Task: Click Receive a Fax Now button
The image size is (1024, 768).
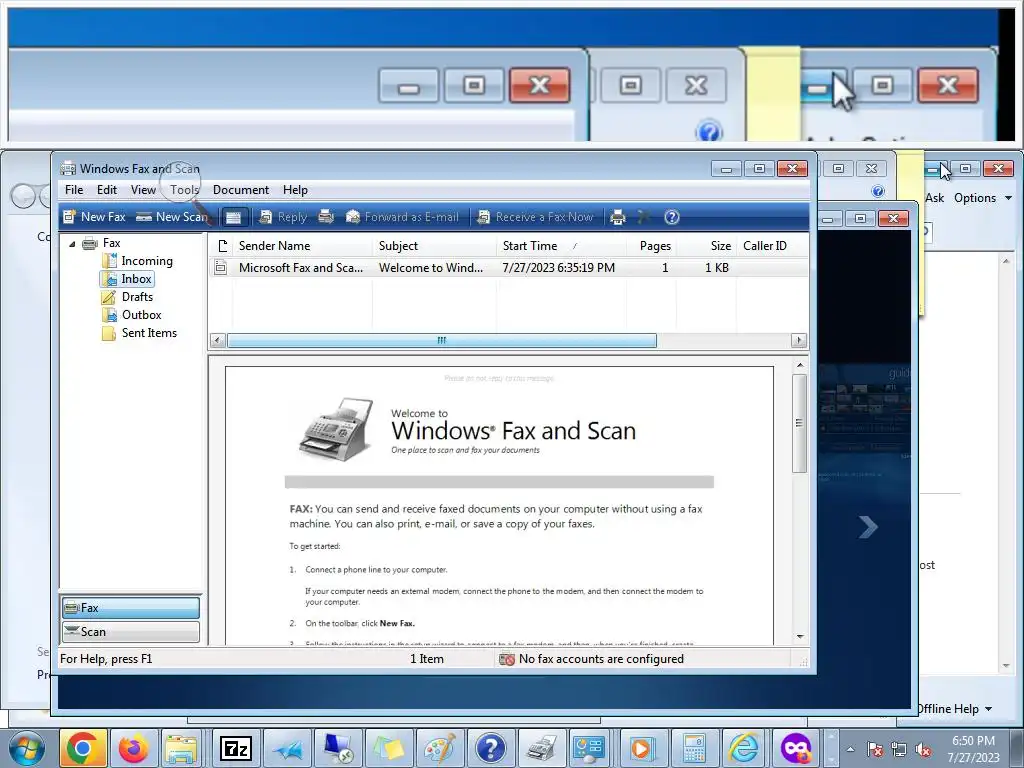Action: (x=535, y=217)
